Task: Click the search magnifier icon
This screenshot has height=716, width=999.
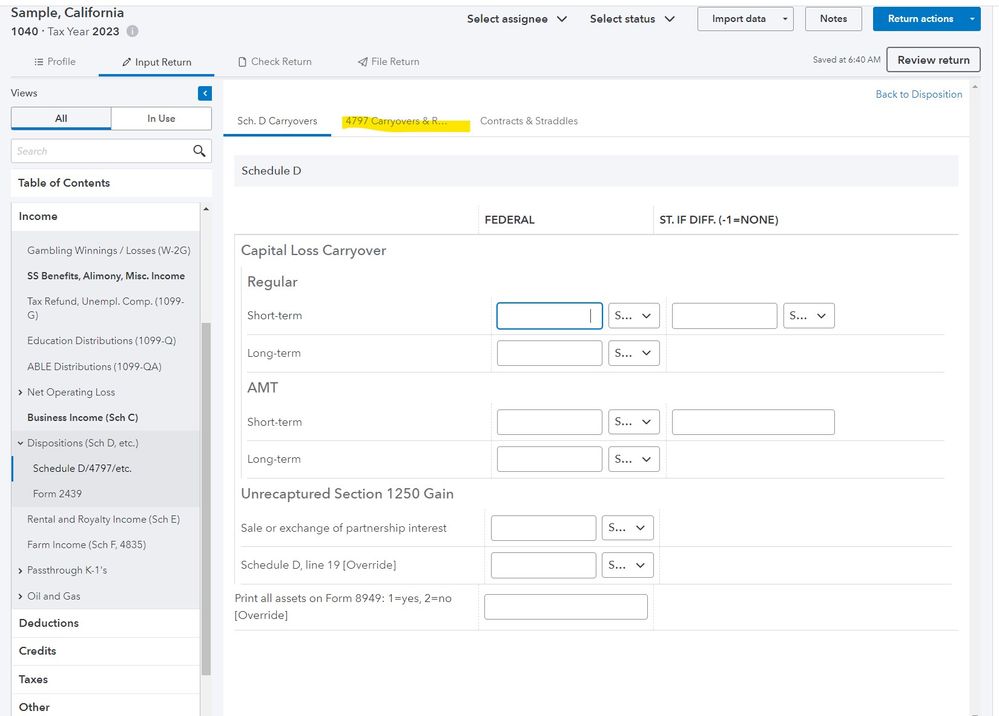Action: coord(200,151)
